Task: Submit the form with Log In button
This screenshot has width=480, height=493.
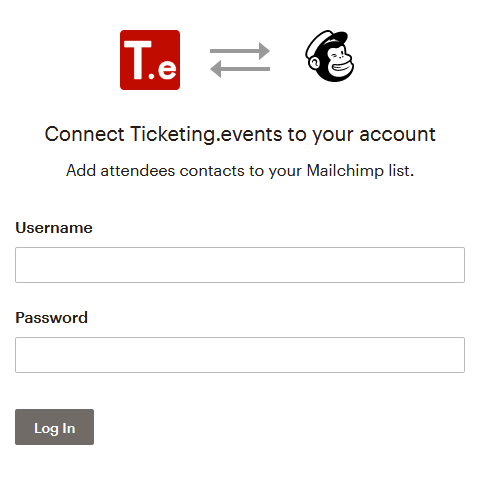Action: pos(54,427)
